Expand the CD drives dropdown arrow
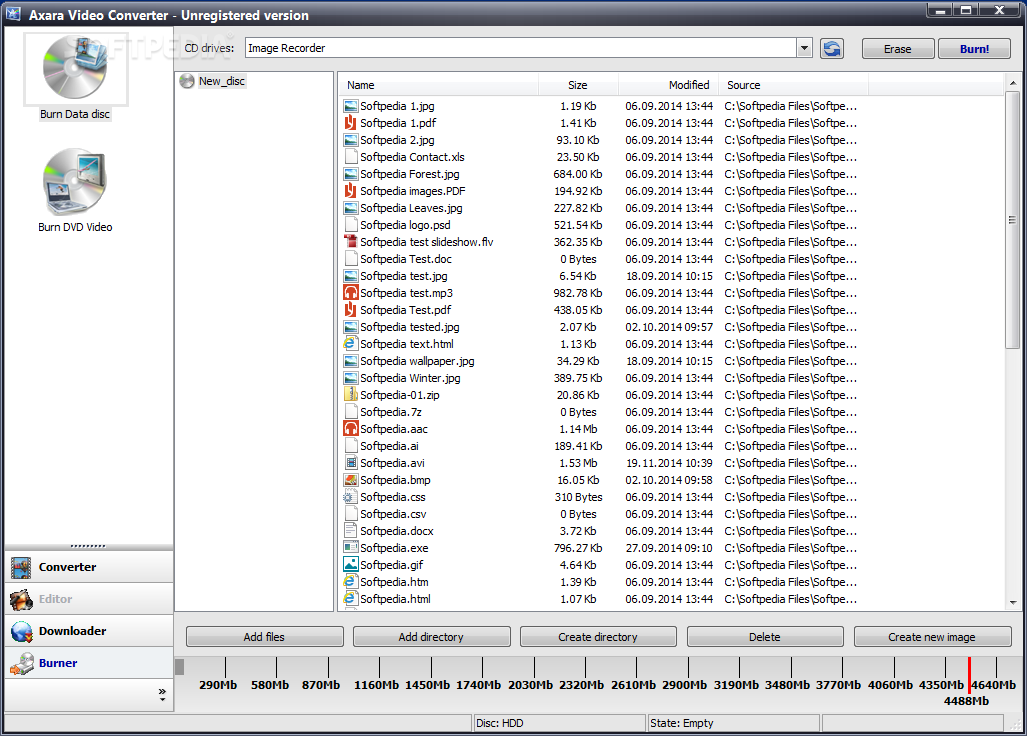The width and height of the screenshot is (1027, 736). point(804,48)
